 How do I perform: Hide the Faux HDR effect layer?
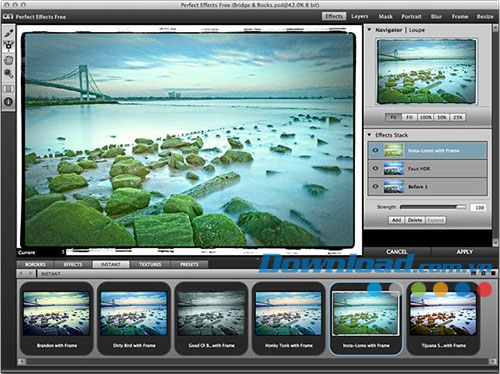click(x=376, y=168)
